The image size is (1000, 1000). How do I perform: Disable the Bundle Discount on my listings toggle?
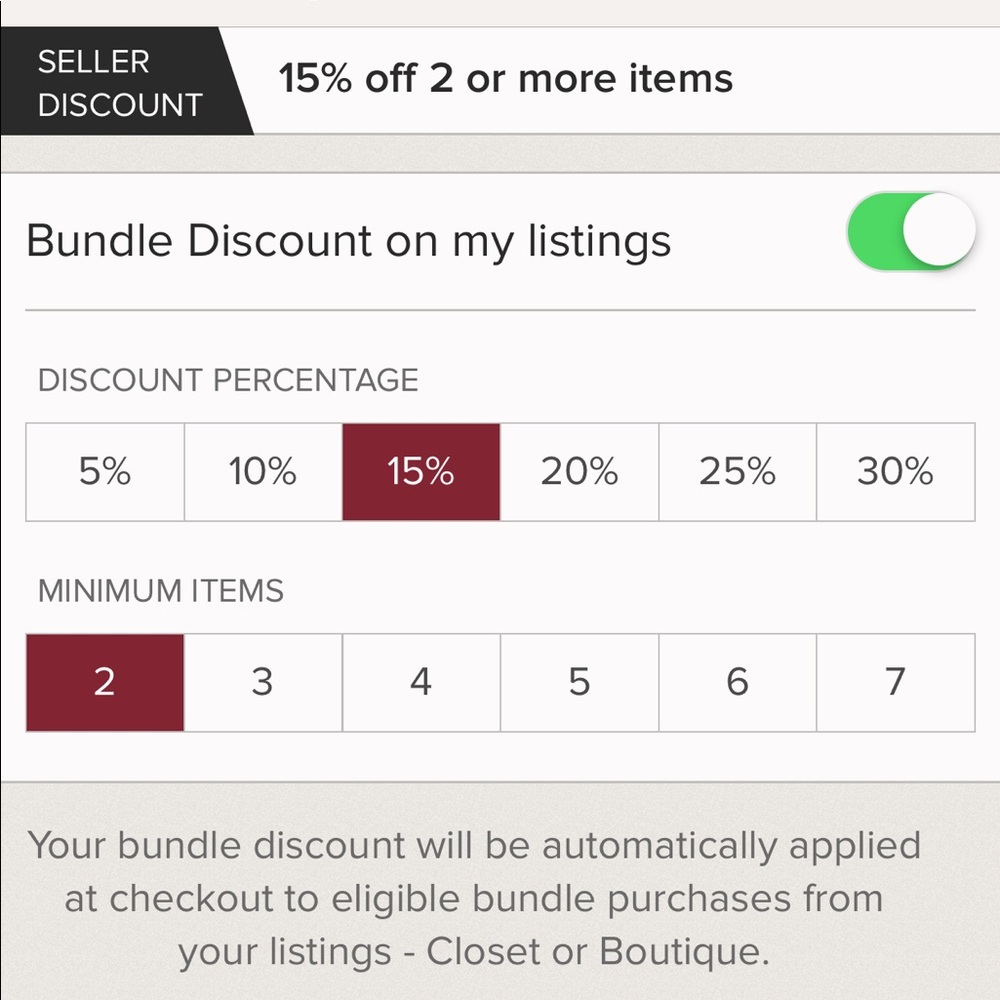point(910,230)
